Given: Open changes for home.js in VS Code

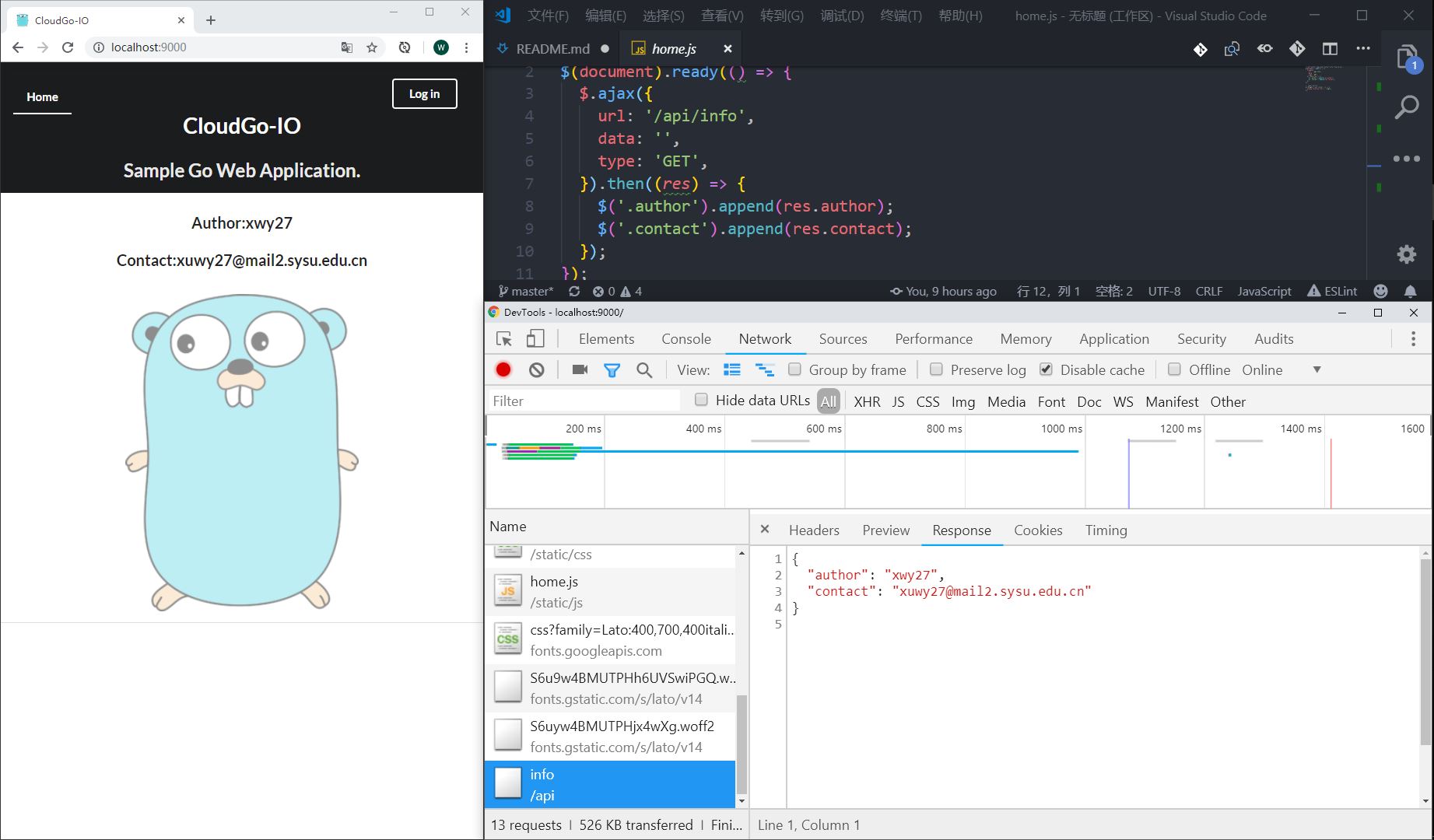Looking at the screenshot, I should pyautogui.click(x=1232, y=49).
